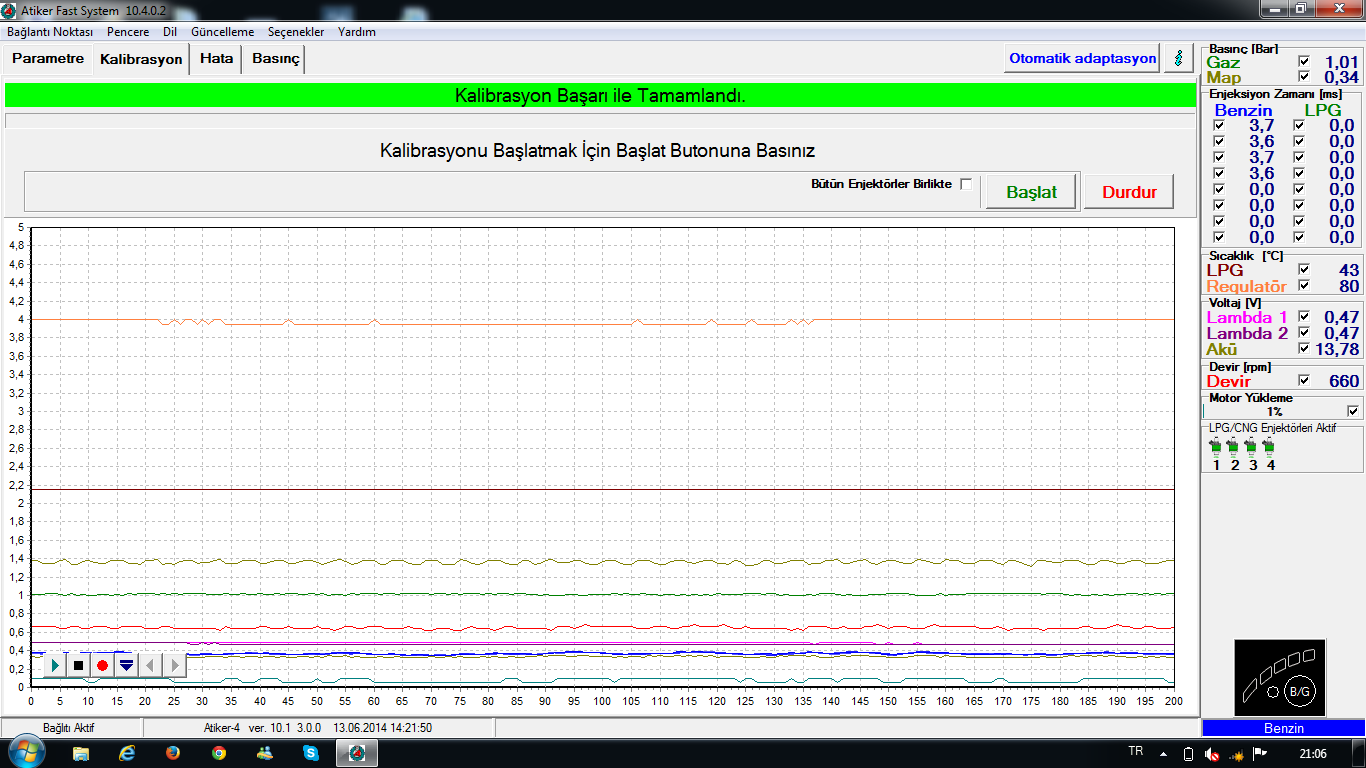This screenshot has width=1366, height=768.
Task: Click the Akü voltage value 13,78
Action: click(x=1337, y=349)
